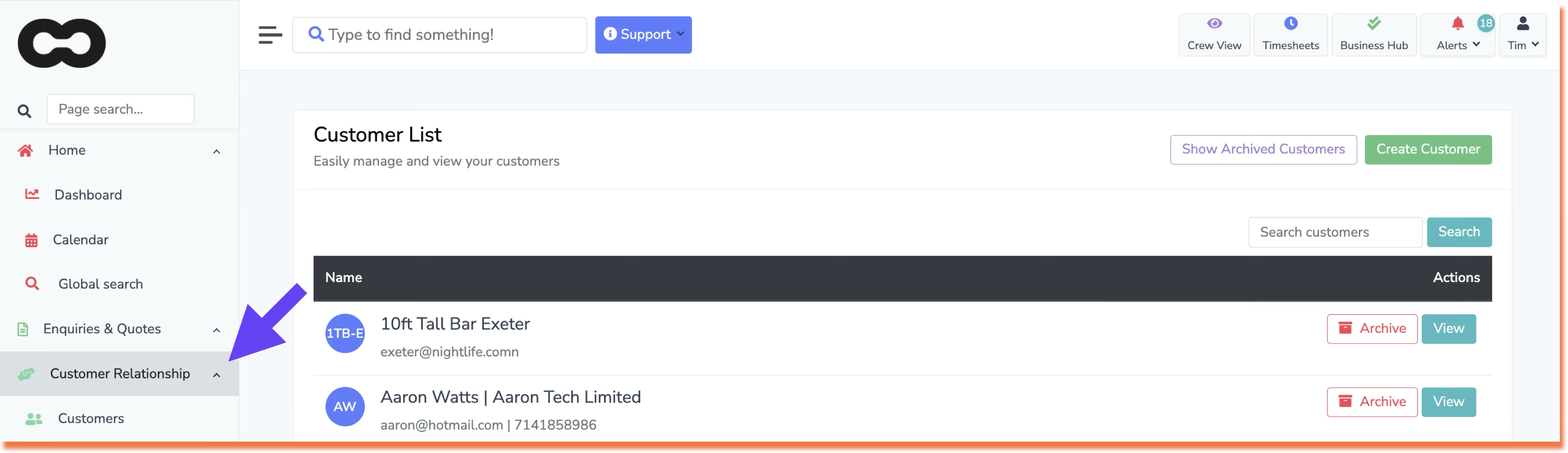This screenshot has height=453, width=1568.
Task: Collapse the Home section chevron
Action: 216,151
